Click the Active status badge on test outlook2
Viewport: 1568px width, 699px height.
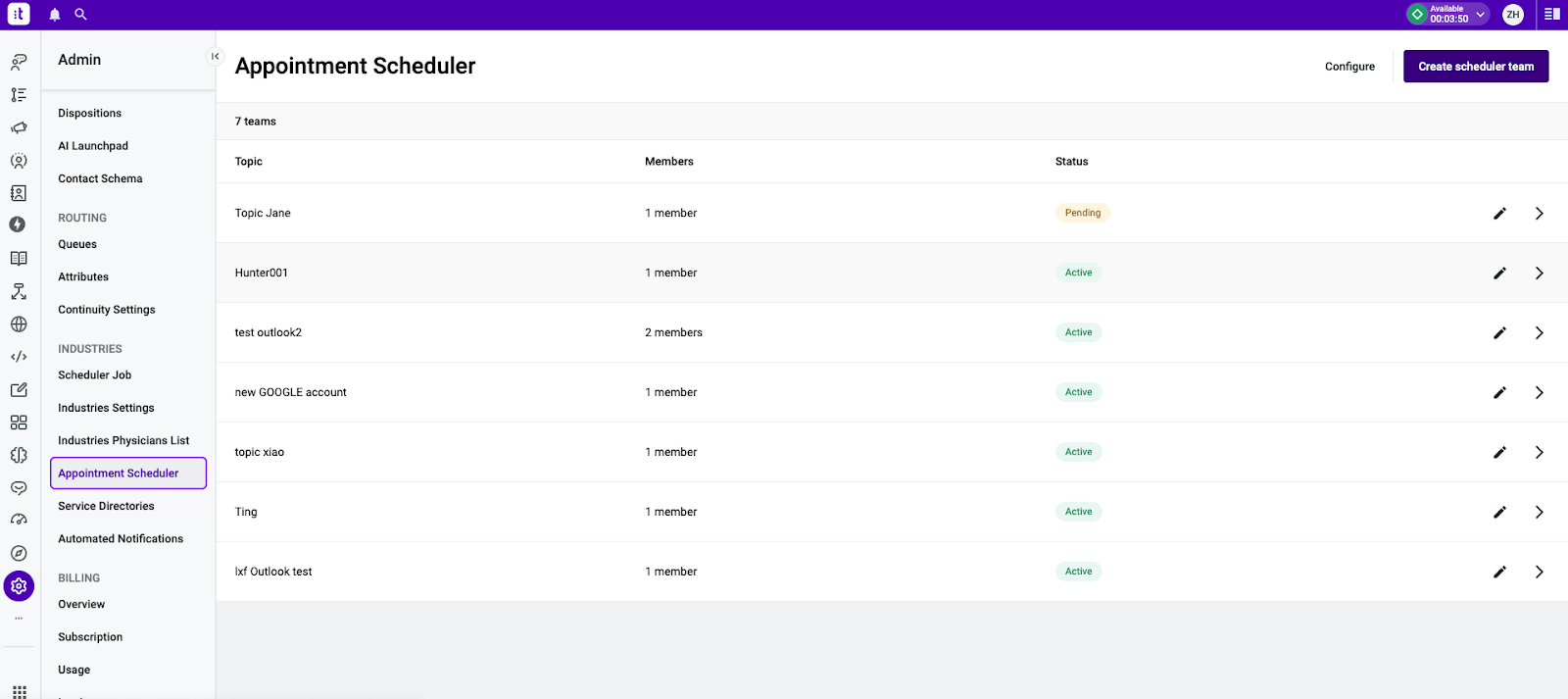click(x=1078, y=332)
